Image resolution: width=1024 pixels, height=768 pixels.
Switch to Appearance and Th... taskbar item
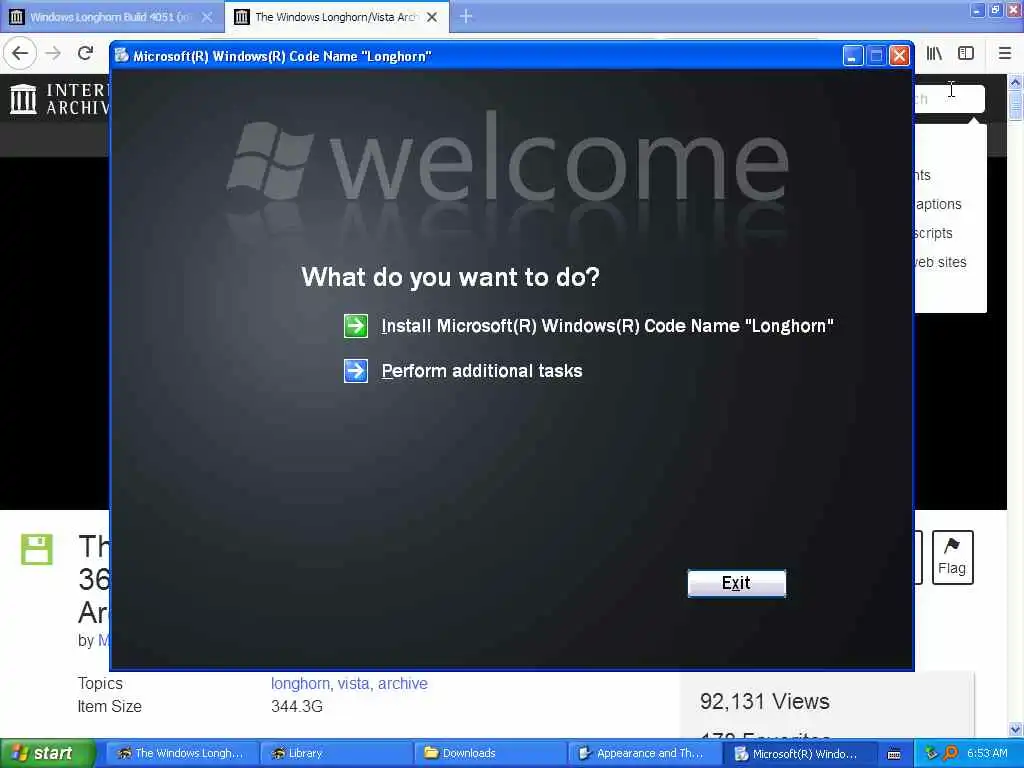pos(644,754)
